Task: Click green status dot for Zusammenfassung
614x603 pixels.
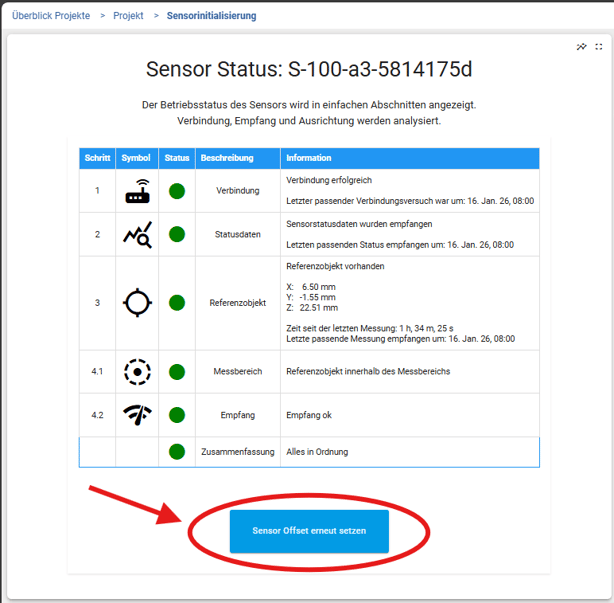Action: (x=177, y=452)
